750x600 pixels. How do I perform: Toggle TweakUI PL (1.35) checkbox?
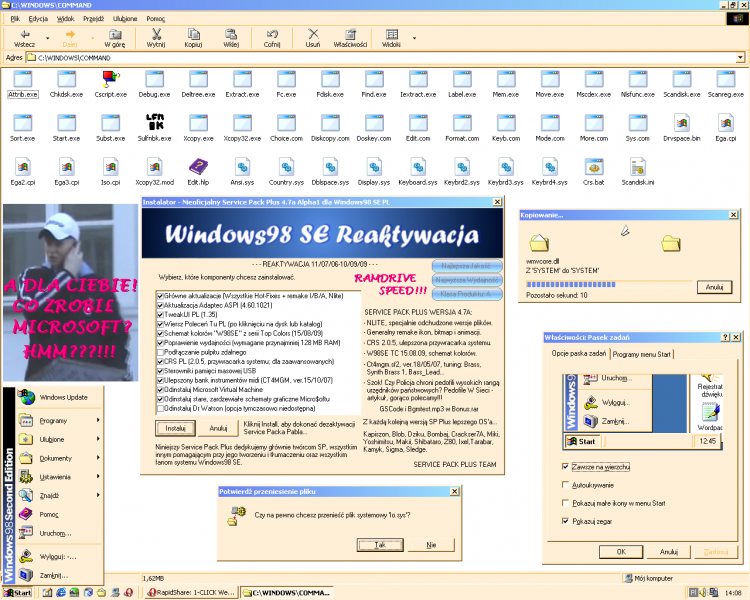[x=160, y=314]
